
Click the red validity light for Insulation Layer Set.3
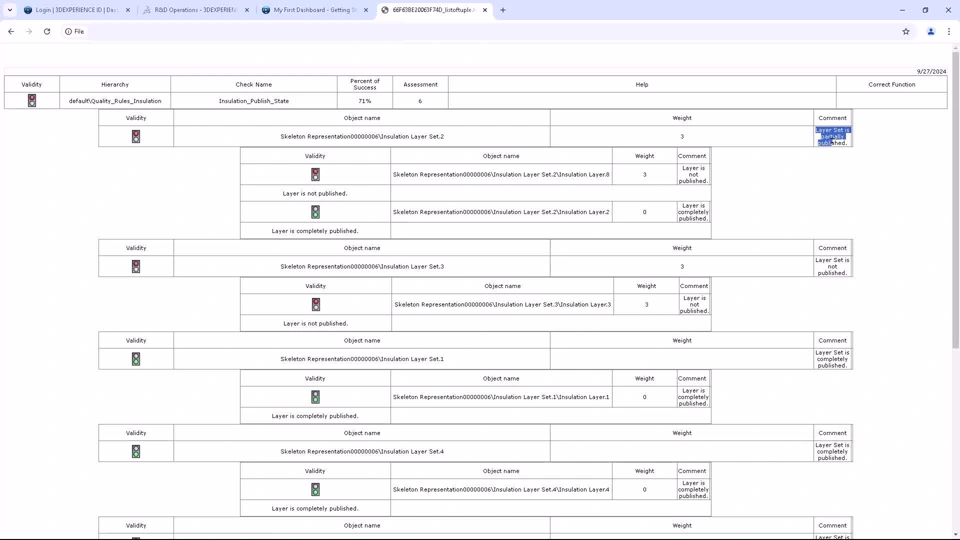point(136,266)
